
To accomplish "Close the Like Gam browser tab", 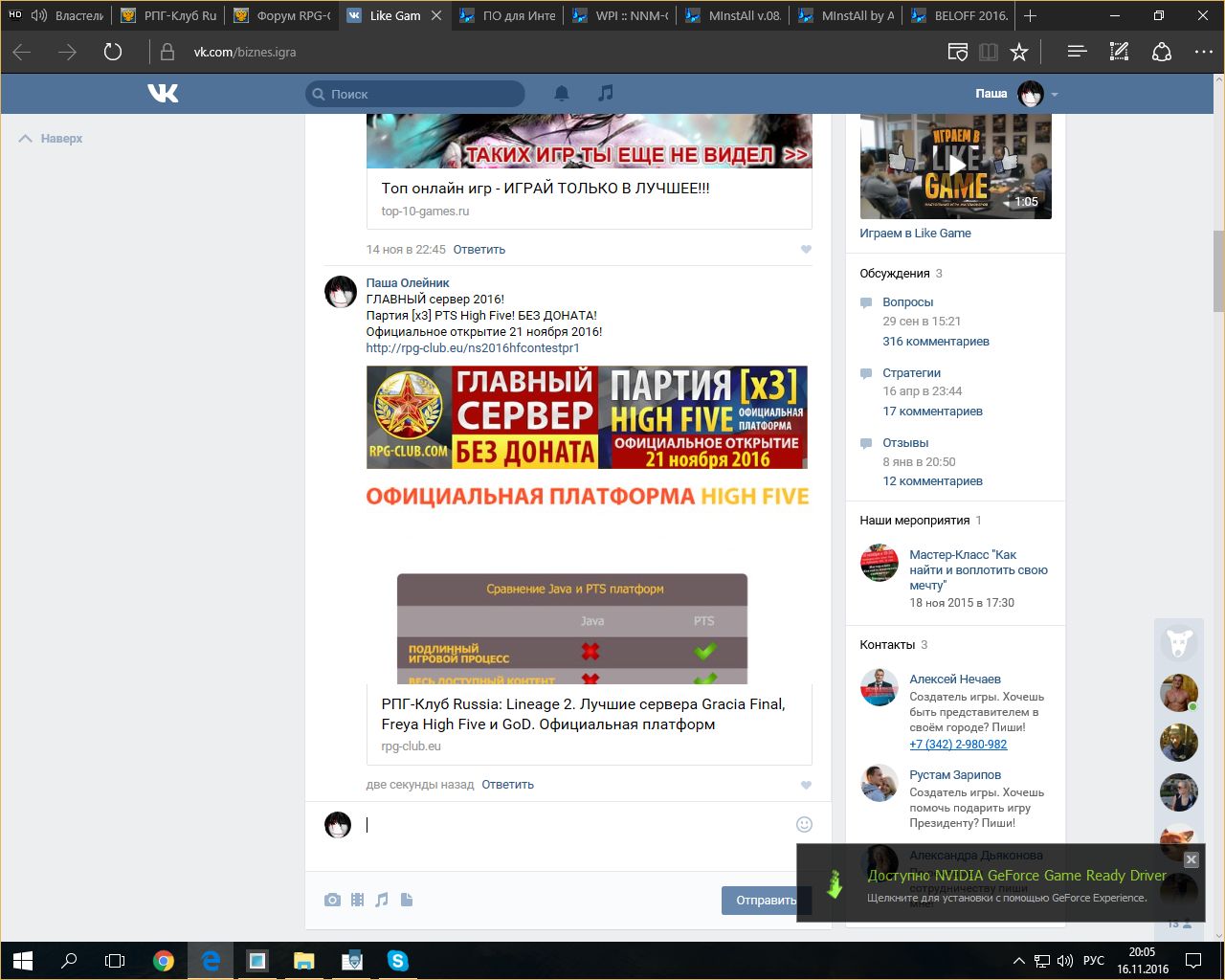I will (436, 15).
